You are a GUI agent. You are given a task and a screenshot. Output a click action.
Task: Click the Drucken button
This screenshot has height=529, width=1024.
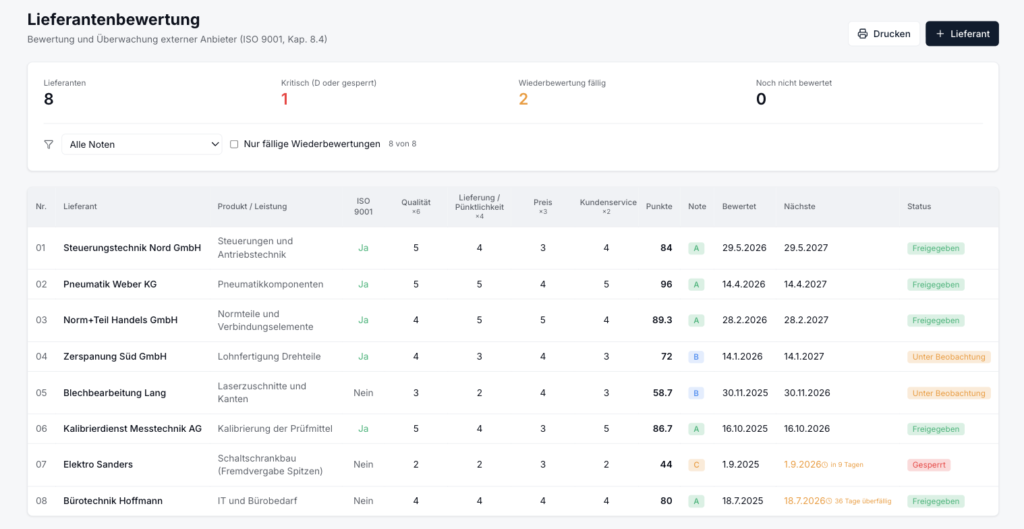tap(884, 34)
